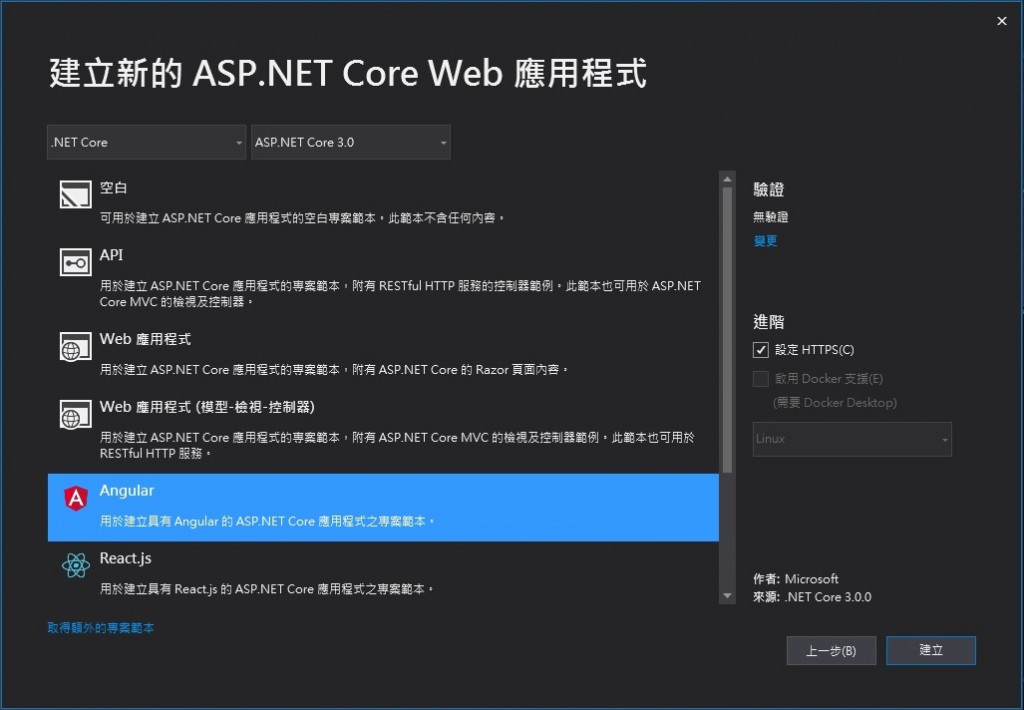This screenshot has height=710, width=1024.
Task: Select the API template title
Action: click(x=111, y=255)
